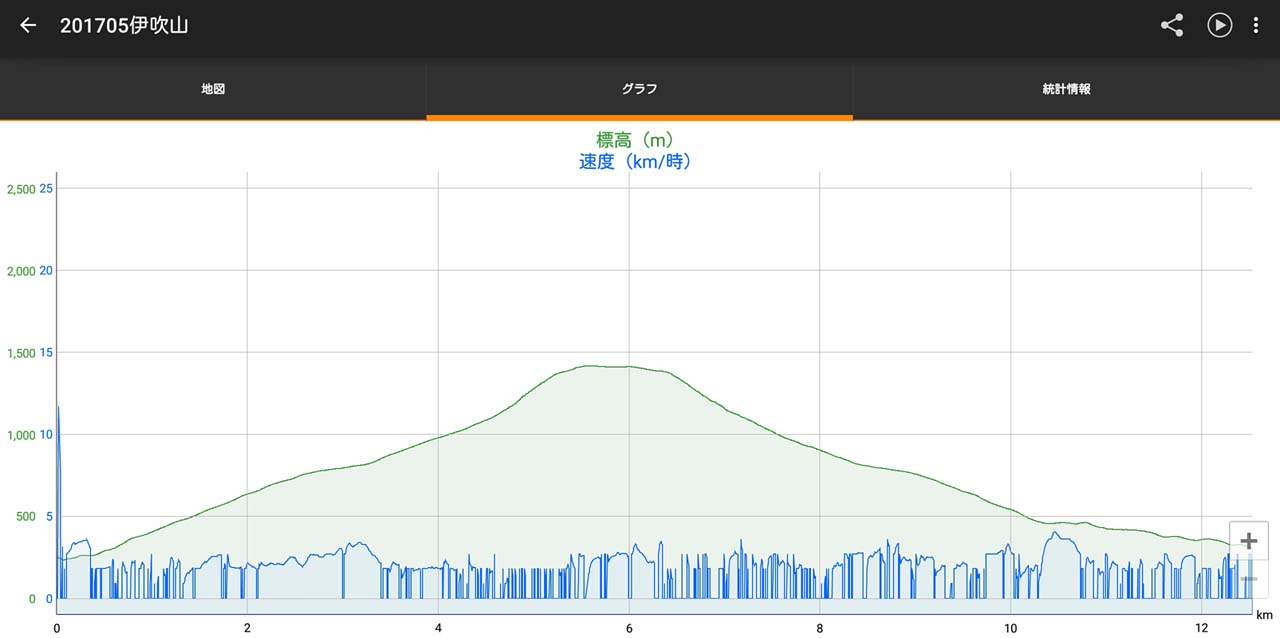Image resolution: width=1280 pixels, height=638 pixels.
Task: Click the 10 km distance axis label
Action: [x=1011, y=629]
